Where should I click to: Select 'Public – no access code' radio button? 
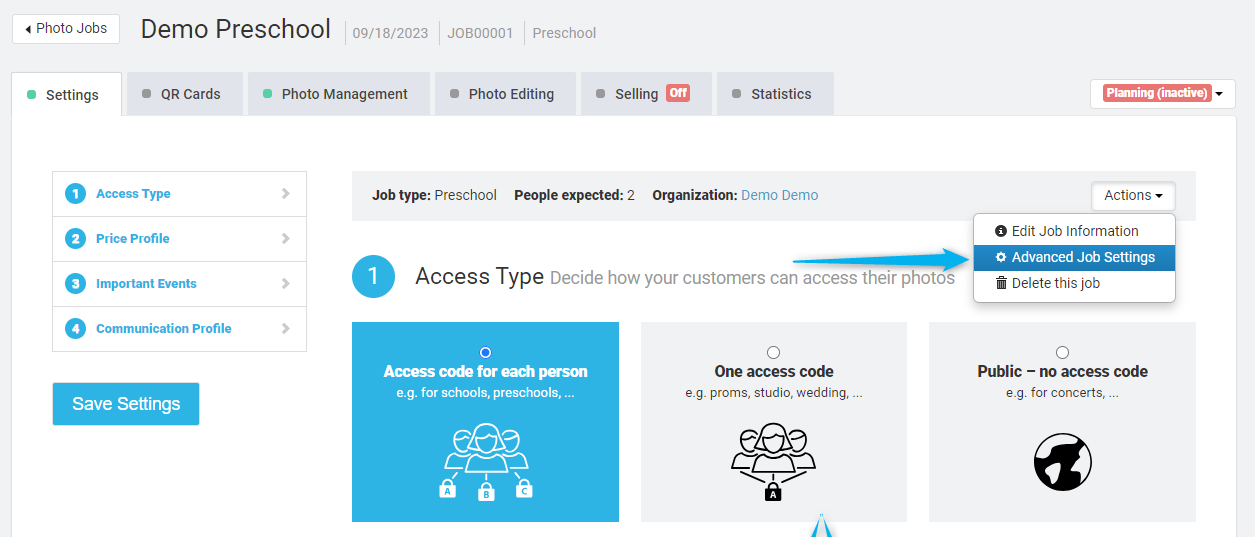tap(1062, 352)
